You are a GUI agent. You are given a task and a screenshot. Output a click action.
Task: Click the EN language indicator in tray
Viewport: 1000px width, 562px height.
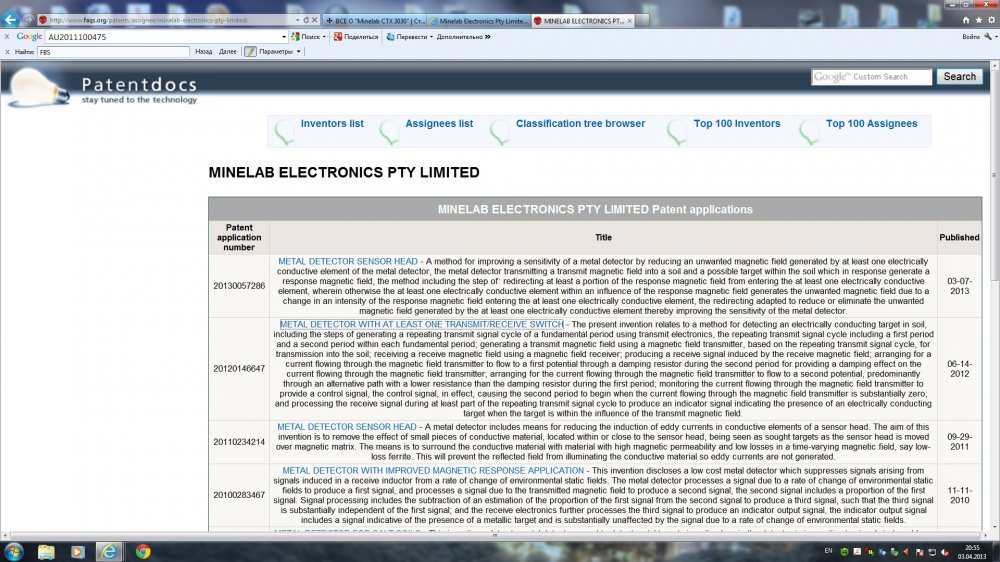828,551
